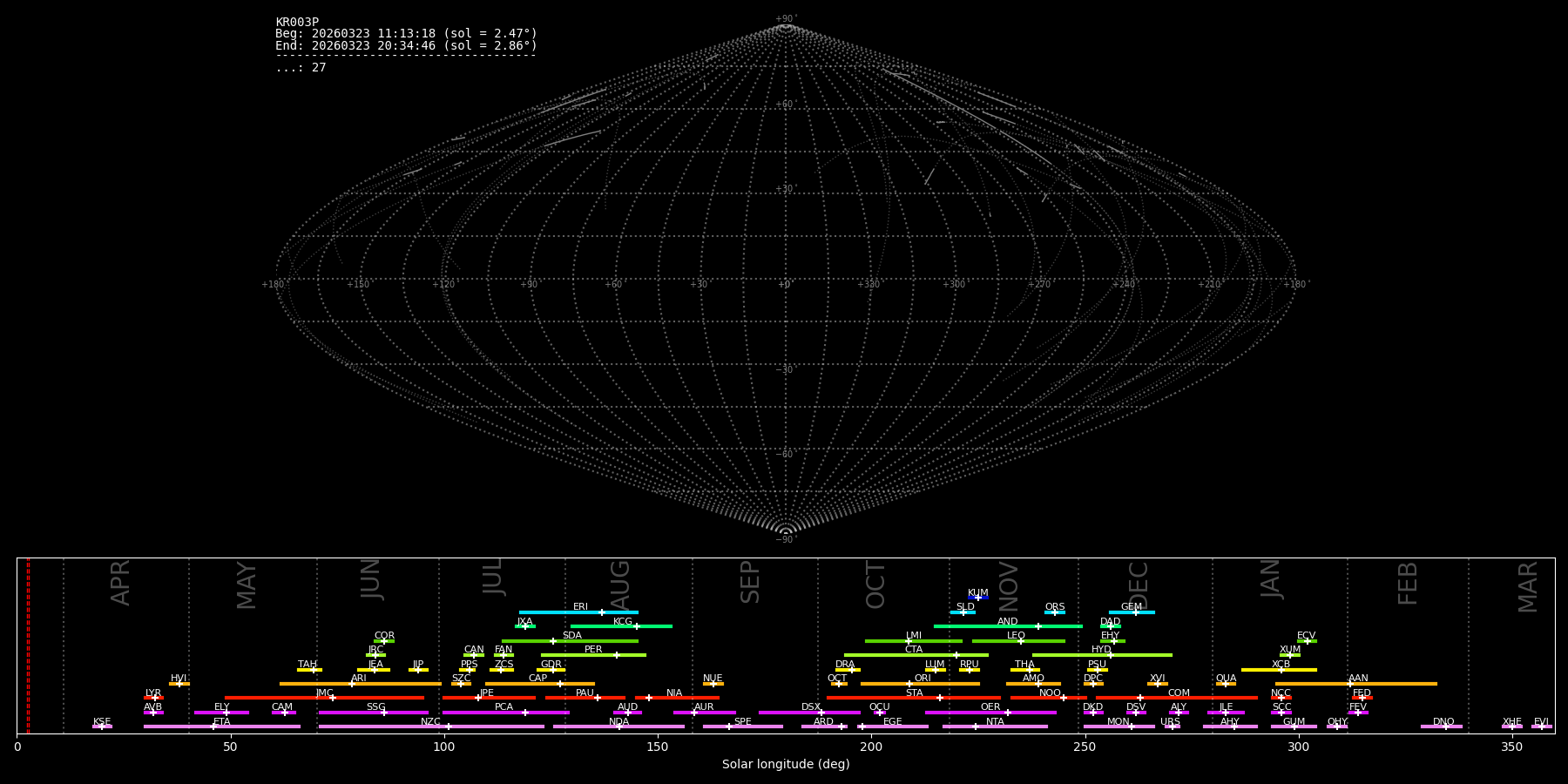Click the red JMC activity bar
1568x784 pixels.
click(324, 698)
